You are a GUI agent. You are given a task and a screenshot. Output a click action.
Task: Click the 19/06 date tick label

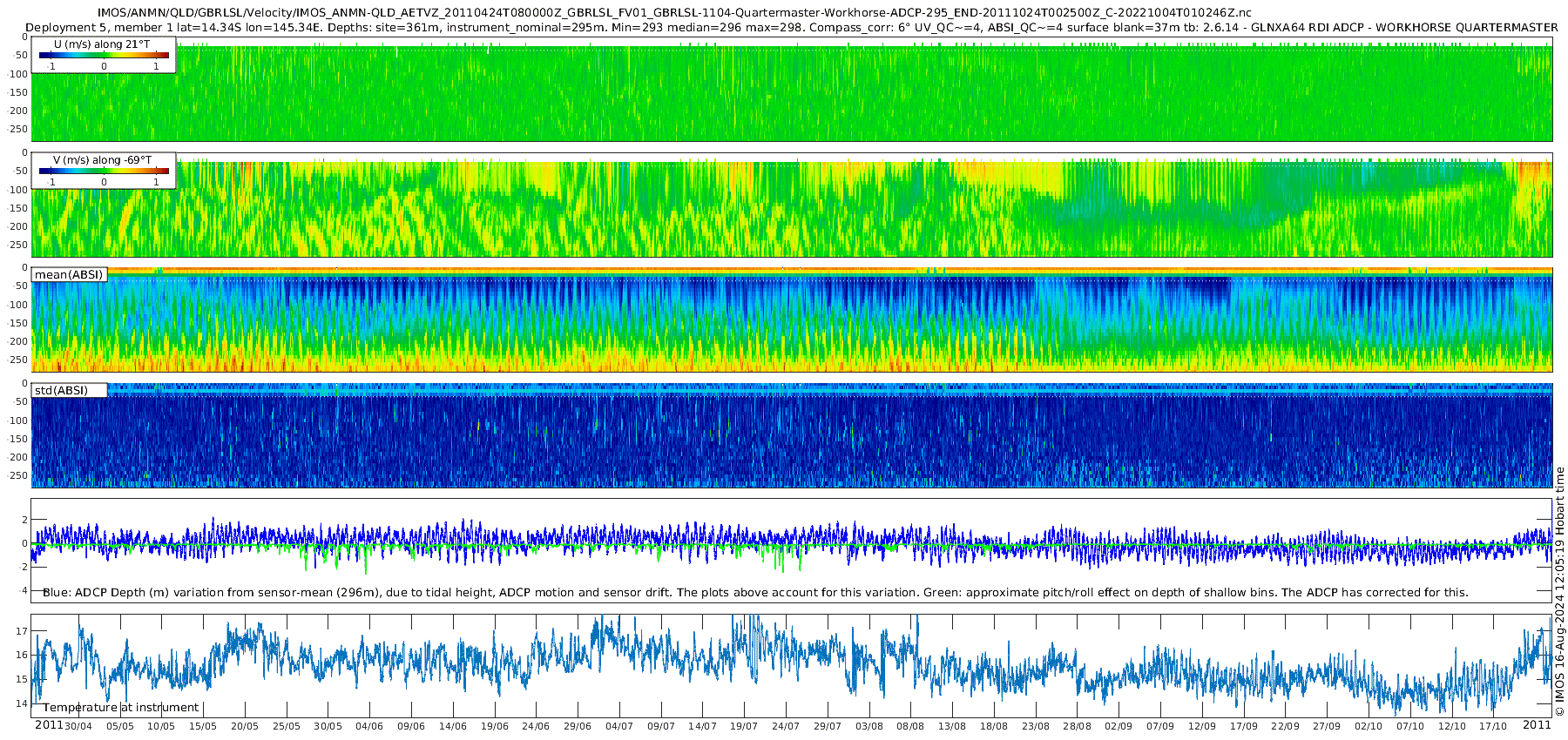point(494,726)
